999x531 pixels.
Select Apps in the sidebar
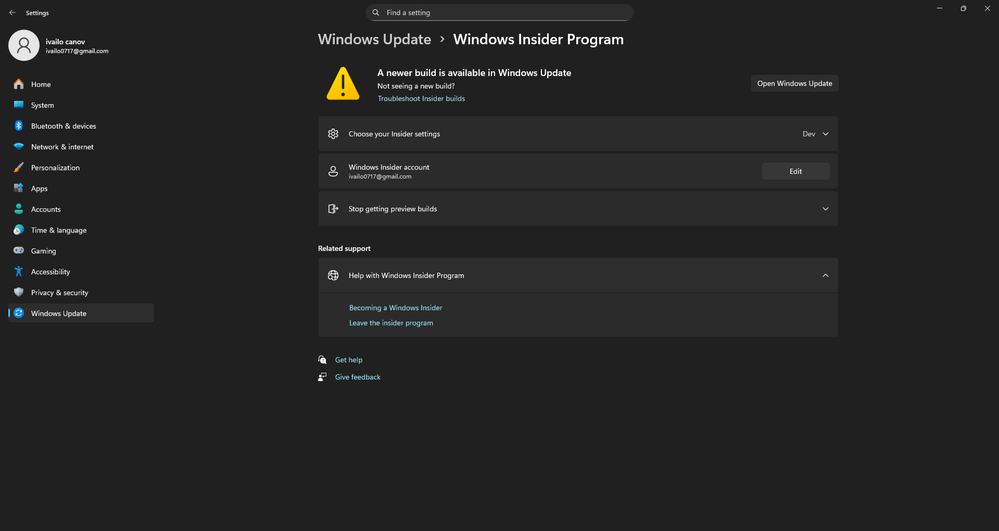81,188
